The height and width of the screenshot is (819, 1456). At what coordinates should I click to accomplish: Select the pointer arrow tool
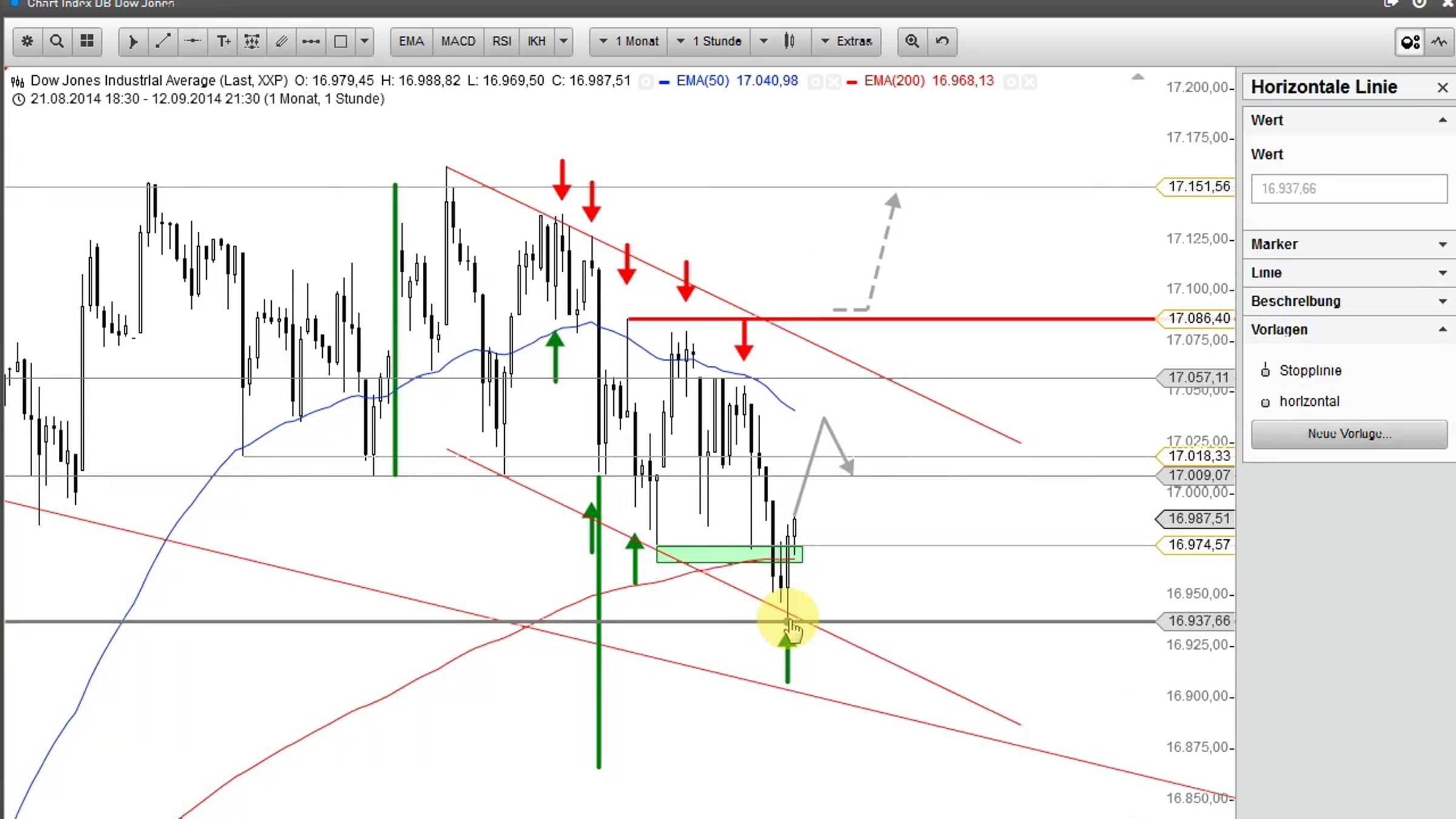133,41
